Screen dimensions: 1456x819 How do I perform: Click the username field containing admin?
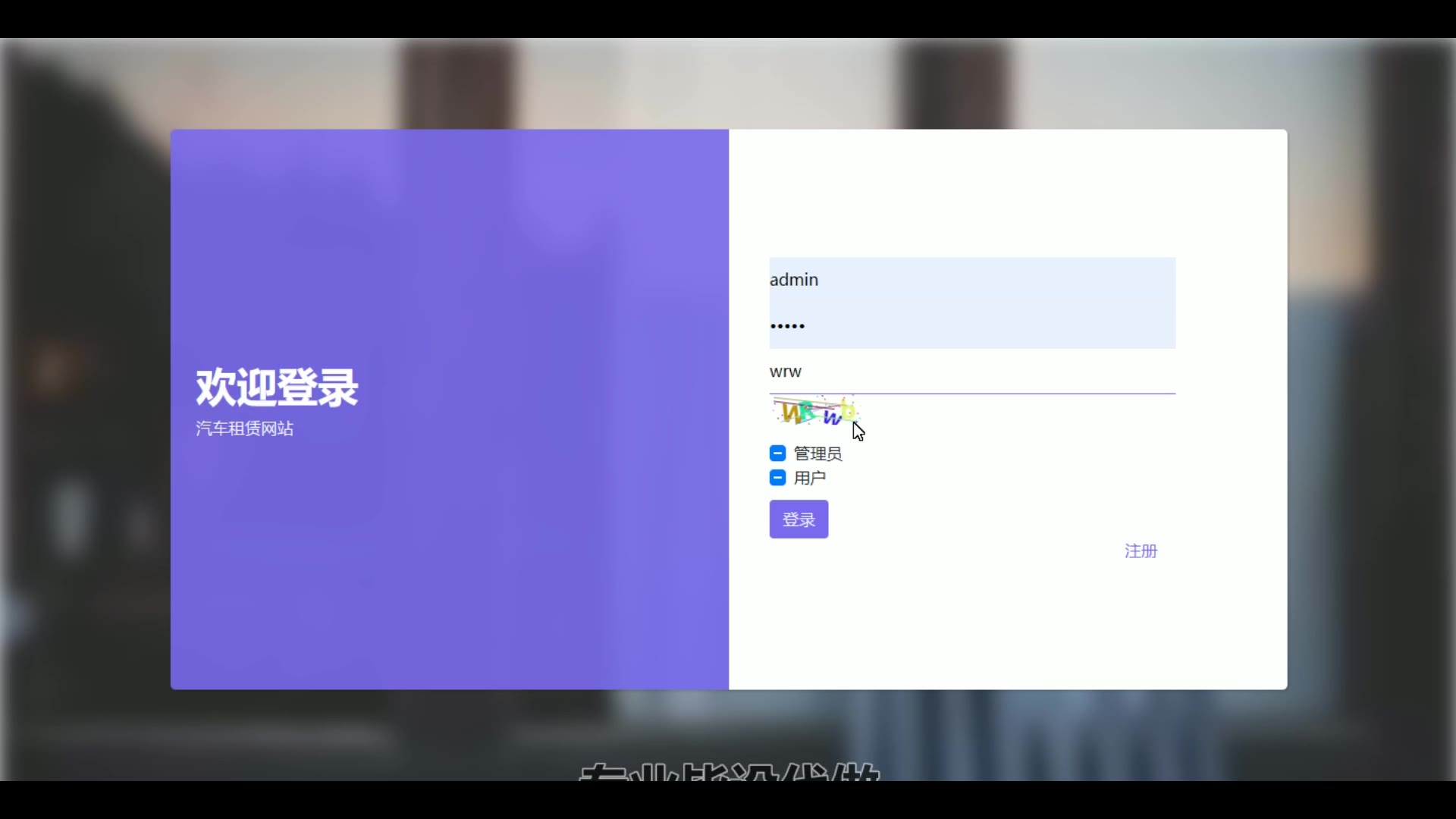click(971, 280)
